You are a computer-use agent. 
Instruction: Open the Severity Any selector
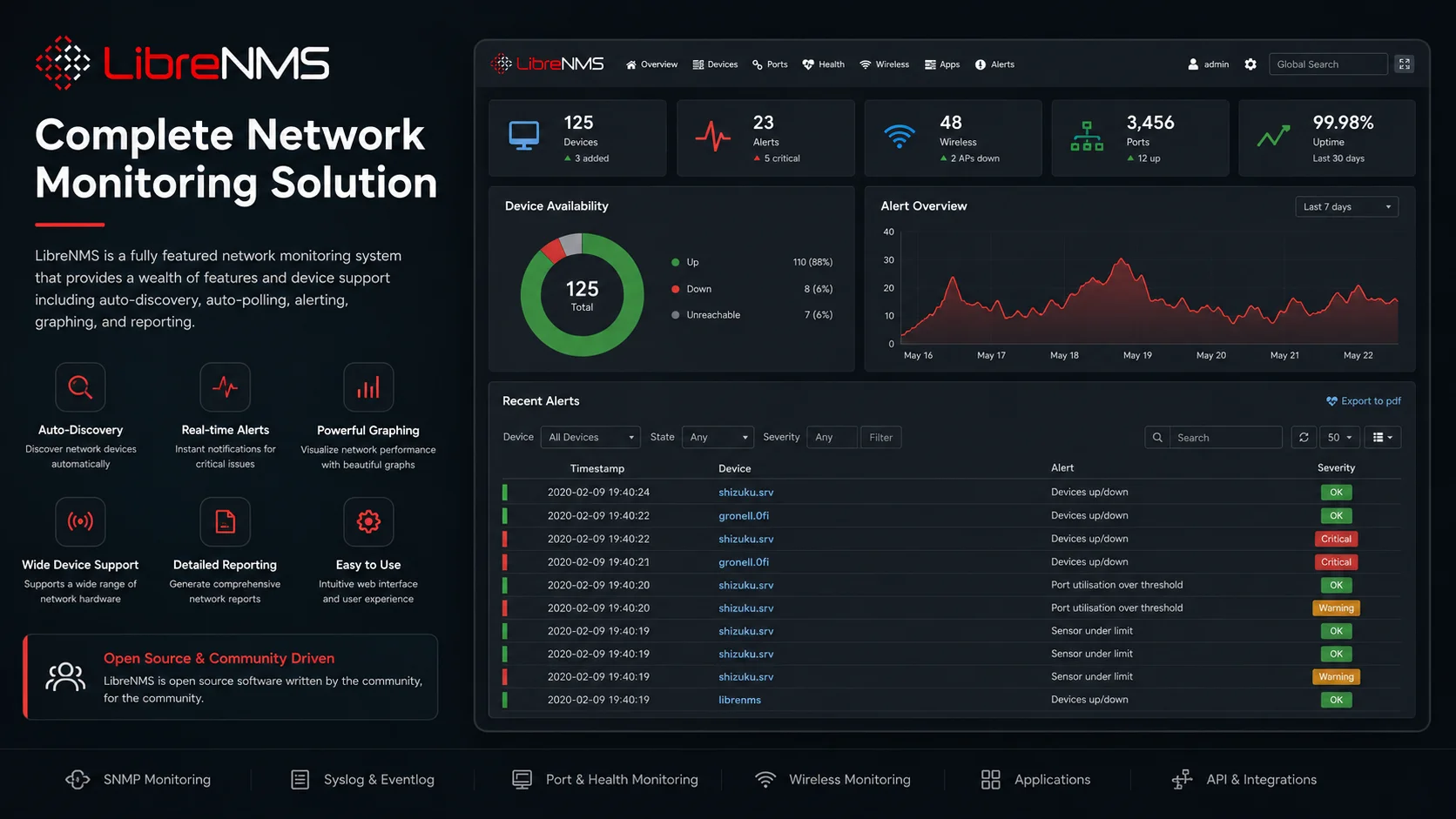832,438
